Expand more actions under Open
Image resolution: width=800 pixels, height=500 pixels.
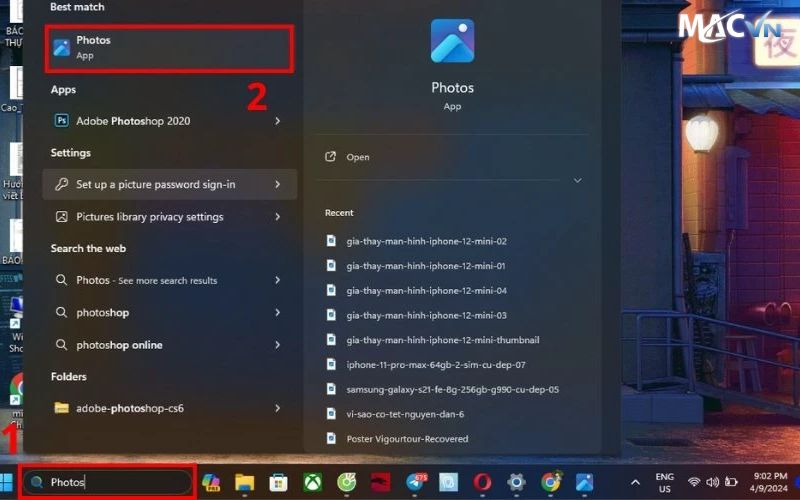pos(578,181)
